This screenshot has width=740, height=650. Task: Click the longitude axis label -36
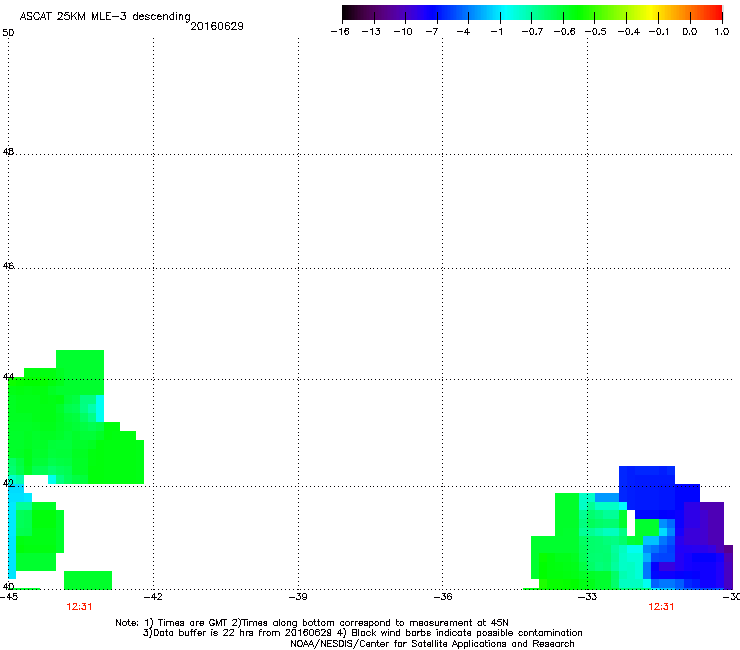443,597
